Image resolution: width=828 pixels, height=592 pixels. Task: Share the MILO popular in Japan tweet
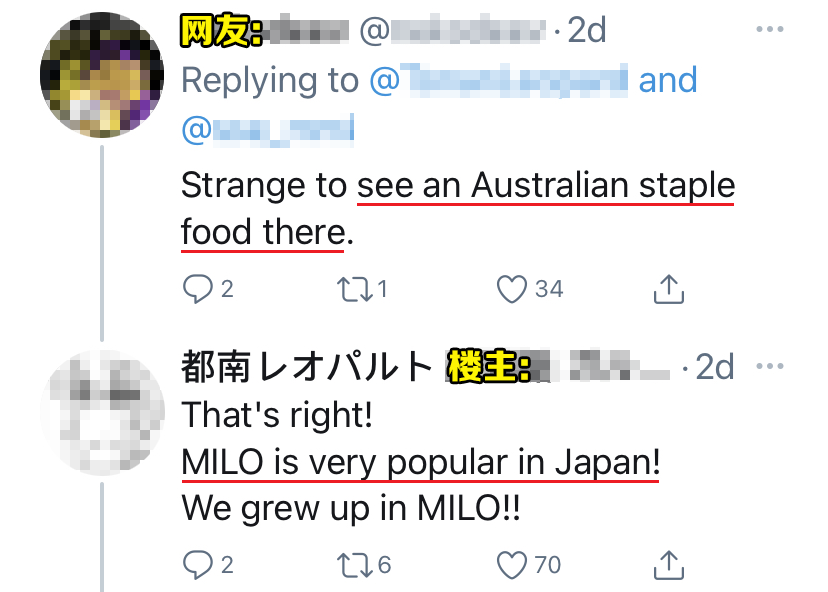(668, 564)
